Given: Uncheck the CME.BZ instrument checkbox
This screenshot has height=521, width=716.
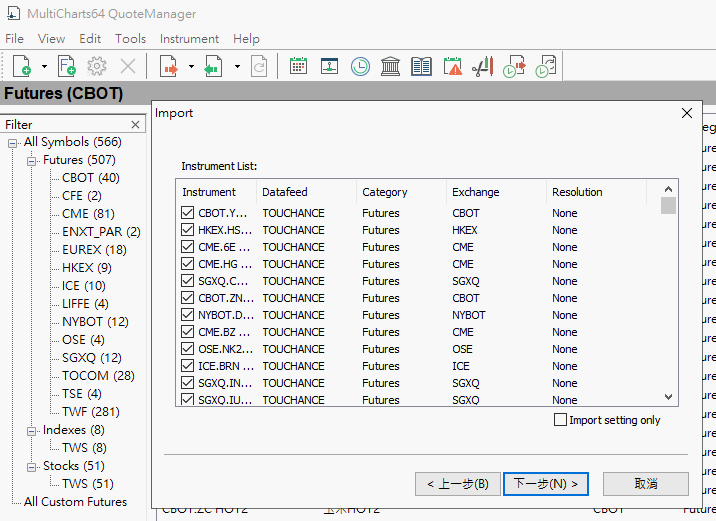Looking at the screenshot, I should pyautogui.click(x=188, y=332).
